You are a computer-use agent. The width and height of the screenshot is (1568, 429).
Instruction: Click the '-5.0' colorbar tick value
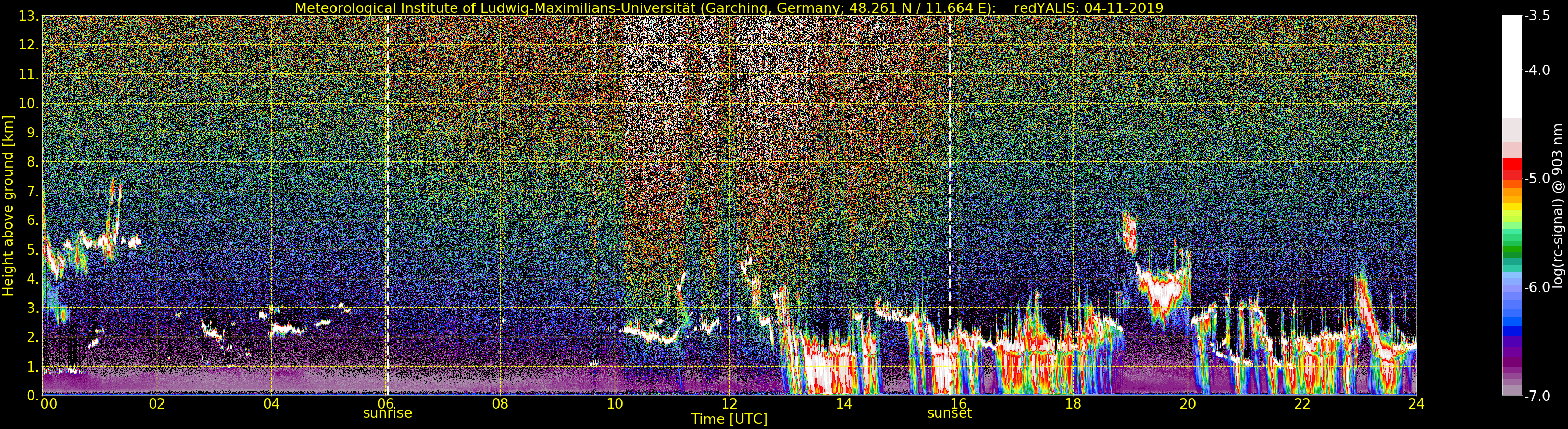pyautogui.click(x=1536, y=179)
